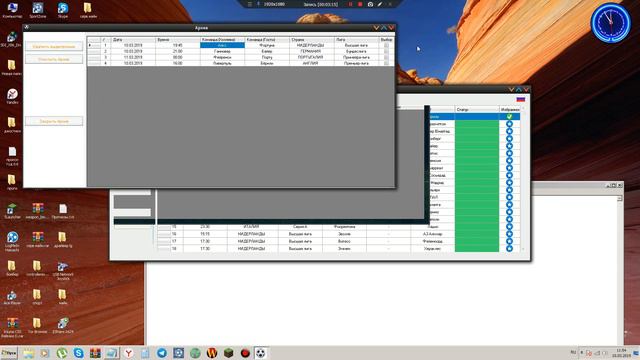Click the green status cell of 'АЗ Алкмаар' row
This screenshot has height=360, width=640.
[x=477, y=234]
